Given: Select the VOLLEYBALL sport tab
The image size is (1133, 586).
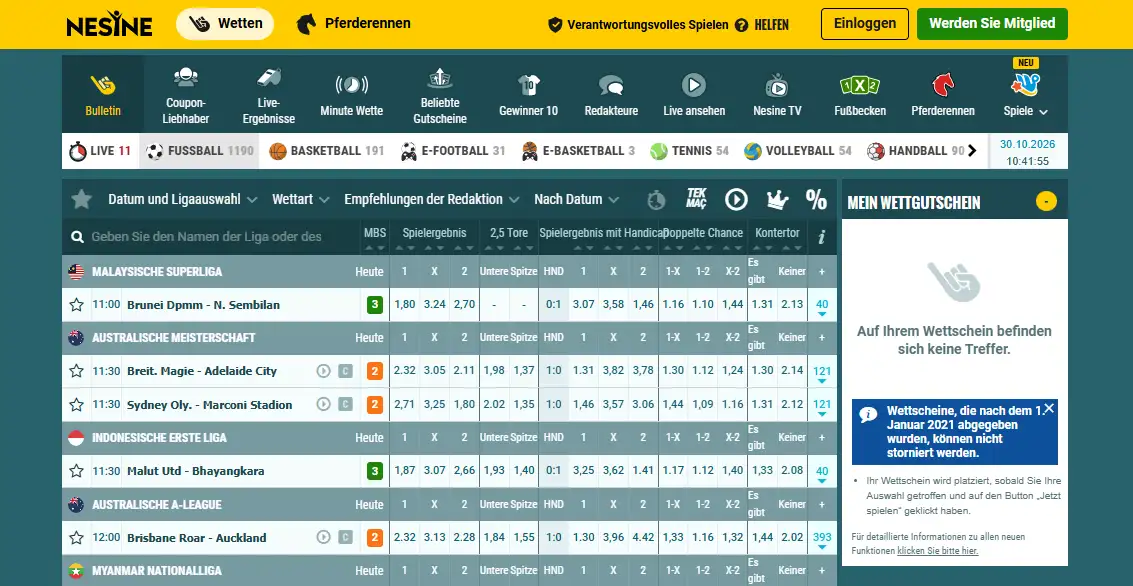Looking at the screenshot, I should [798, 151].
